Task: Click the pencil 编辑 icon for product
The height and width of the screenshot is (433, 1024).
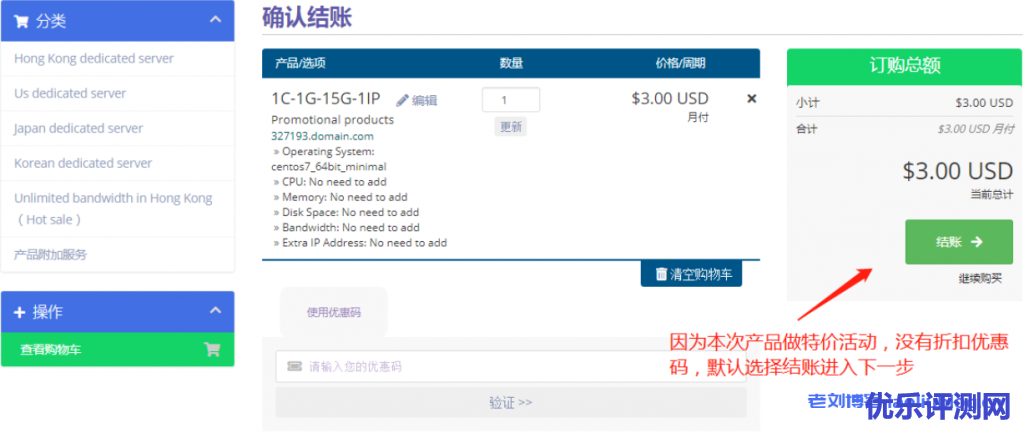Action: (x=402, y=100)
